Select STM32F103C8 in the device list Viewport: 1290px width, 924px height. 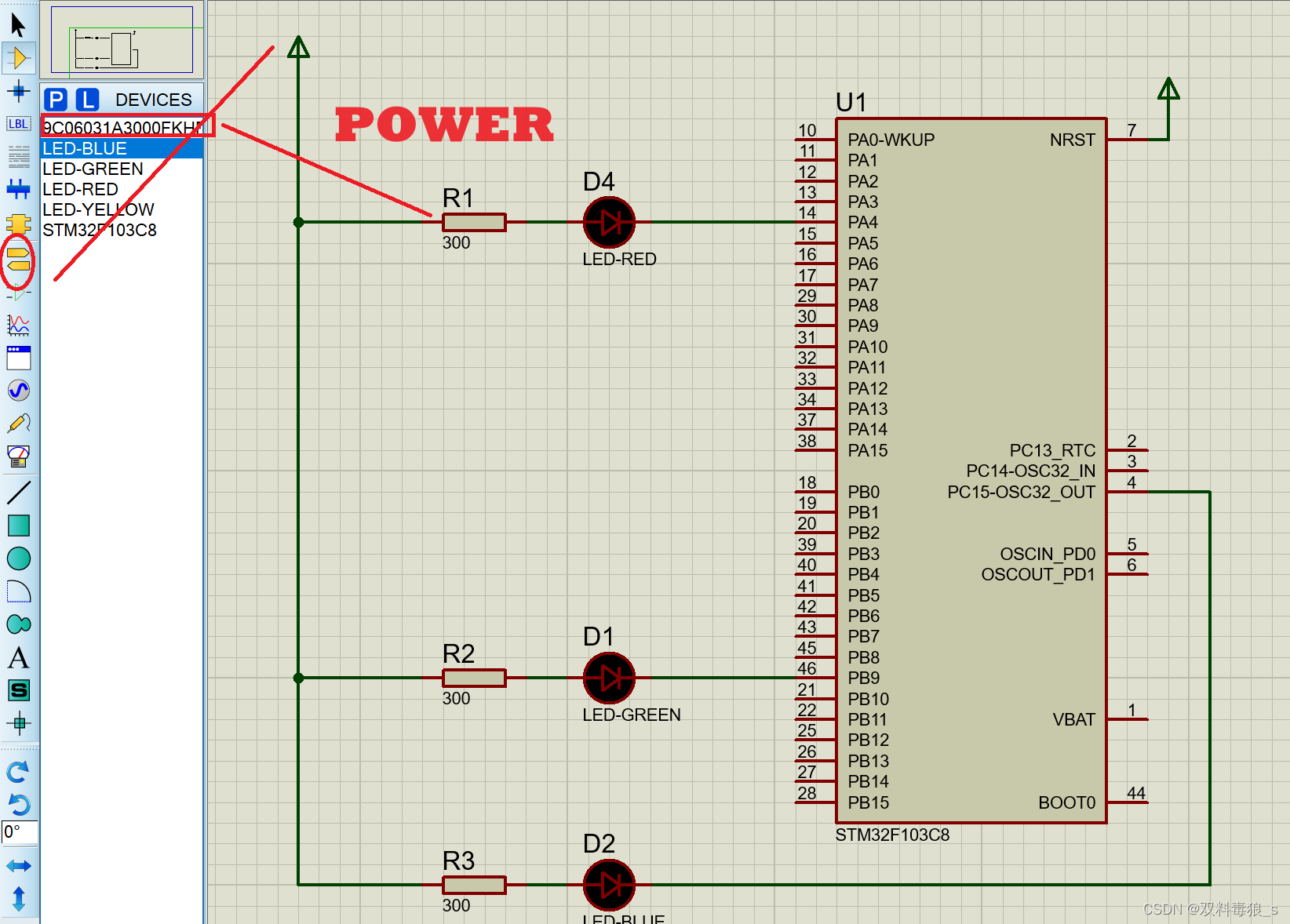click(x=122, y=230)
